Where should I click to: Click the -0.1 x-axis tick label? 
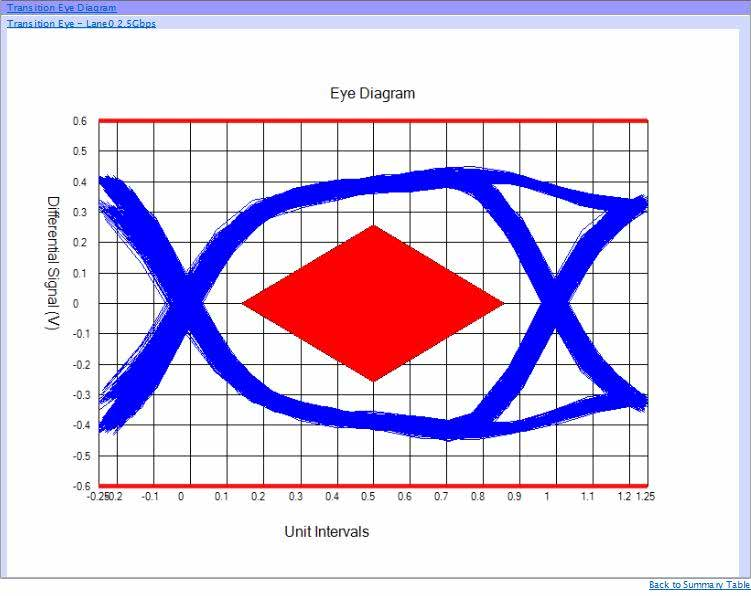click(149, 496)
